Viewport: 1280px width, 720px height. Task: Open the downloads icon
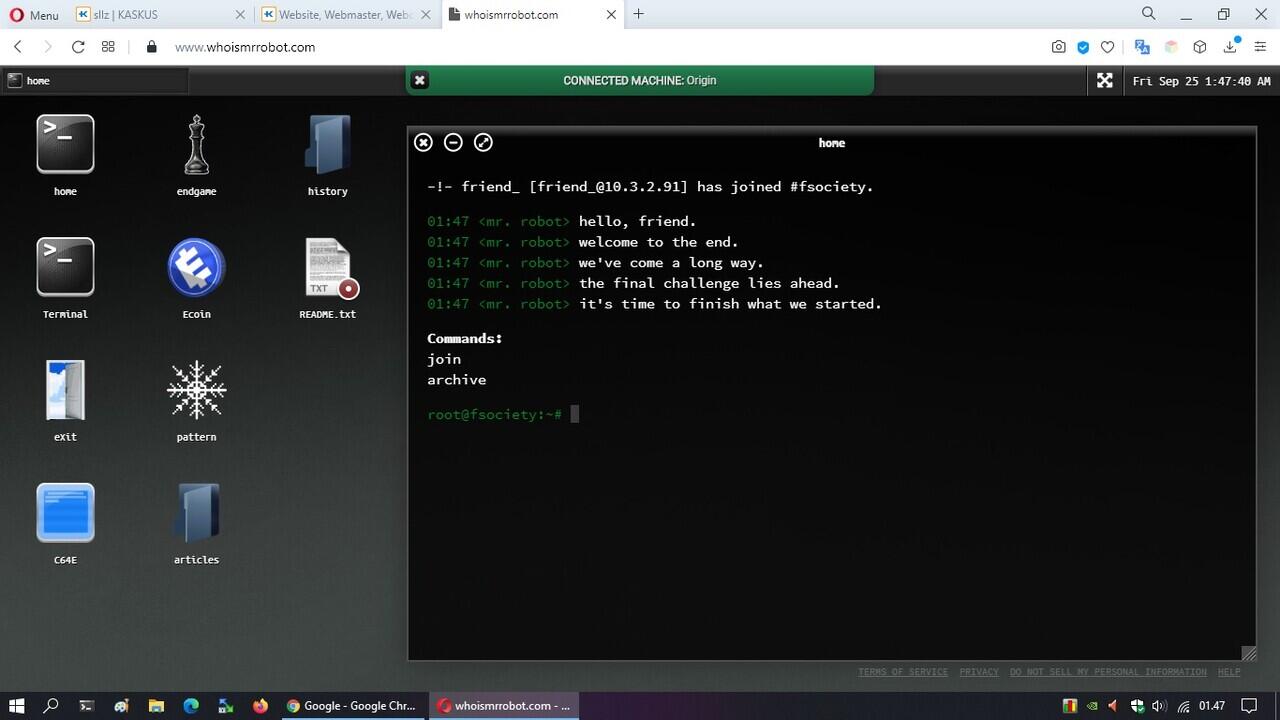point(1231,46)
